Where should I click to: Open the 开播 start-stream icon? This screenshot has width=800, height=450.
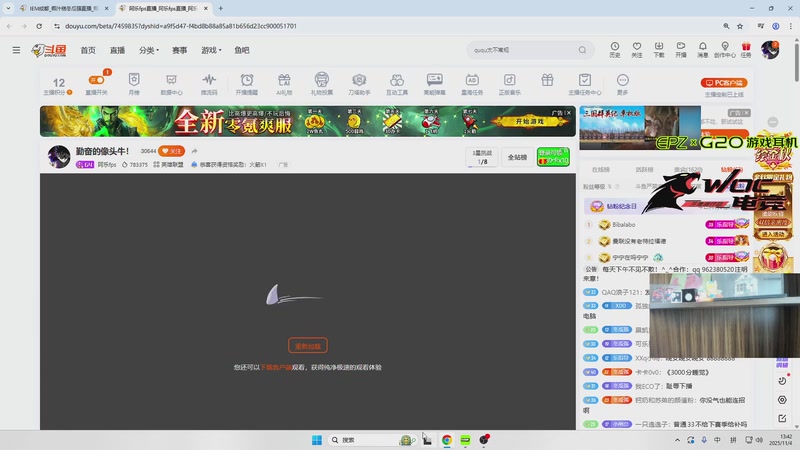(681, 49)
